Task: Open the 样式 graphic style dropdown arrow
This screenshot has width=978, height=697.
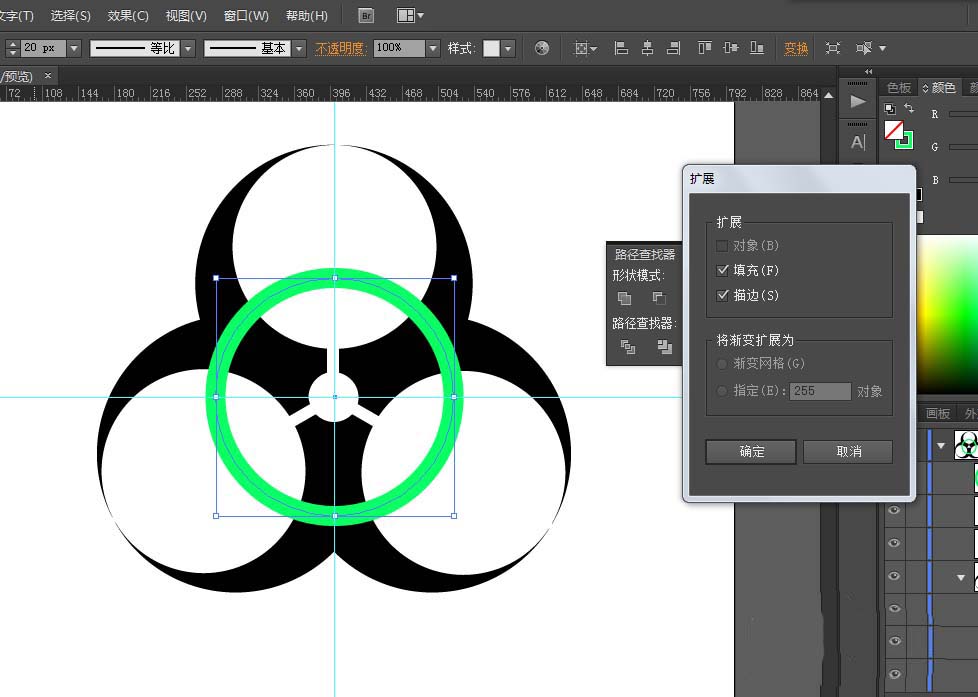Action: pos(508,48)
